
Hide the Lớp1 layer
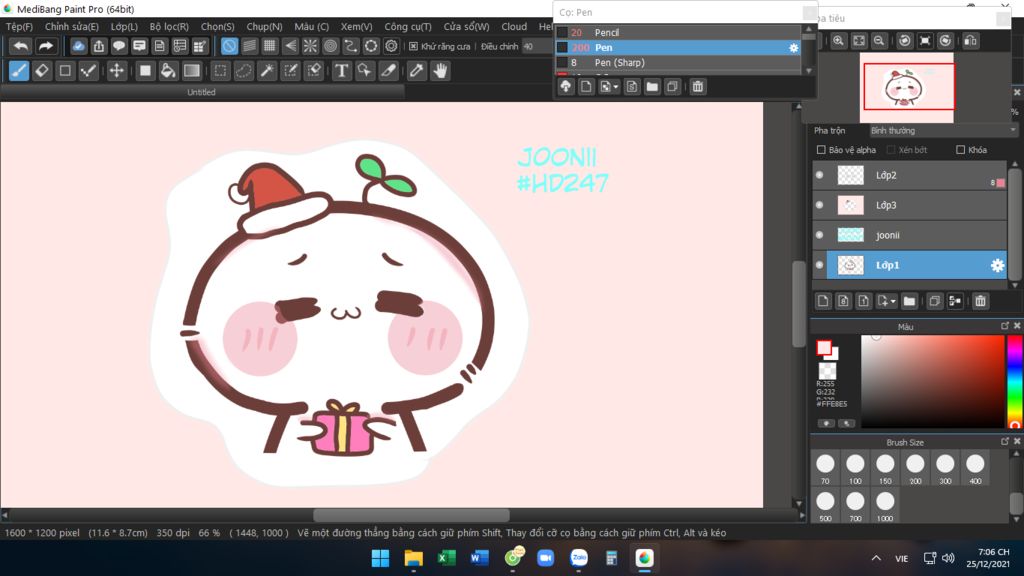click(820, 265)
